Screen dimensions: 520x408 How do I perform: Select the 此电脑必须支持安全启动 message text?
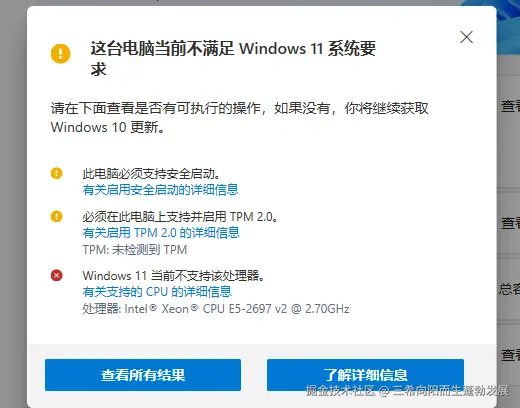click(x=151, y=174)
